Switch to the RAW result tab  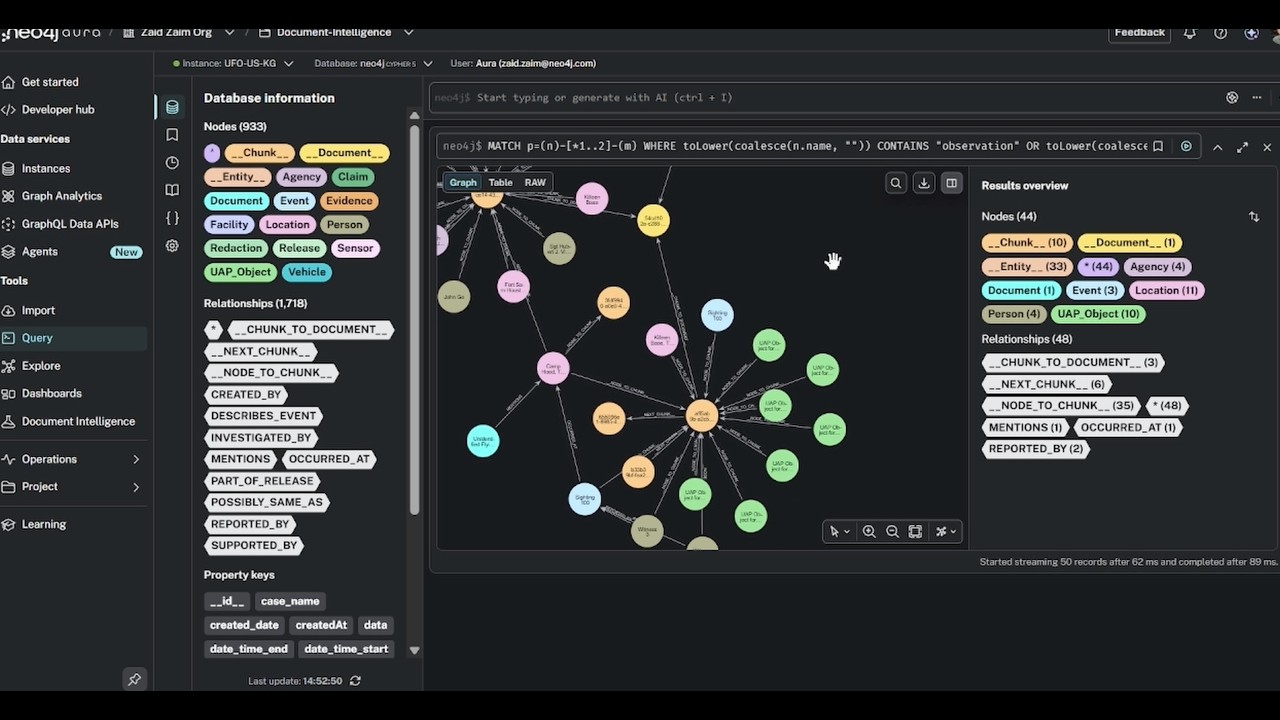click(535, 182)
